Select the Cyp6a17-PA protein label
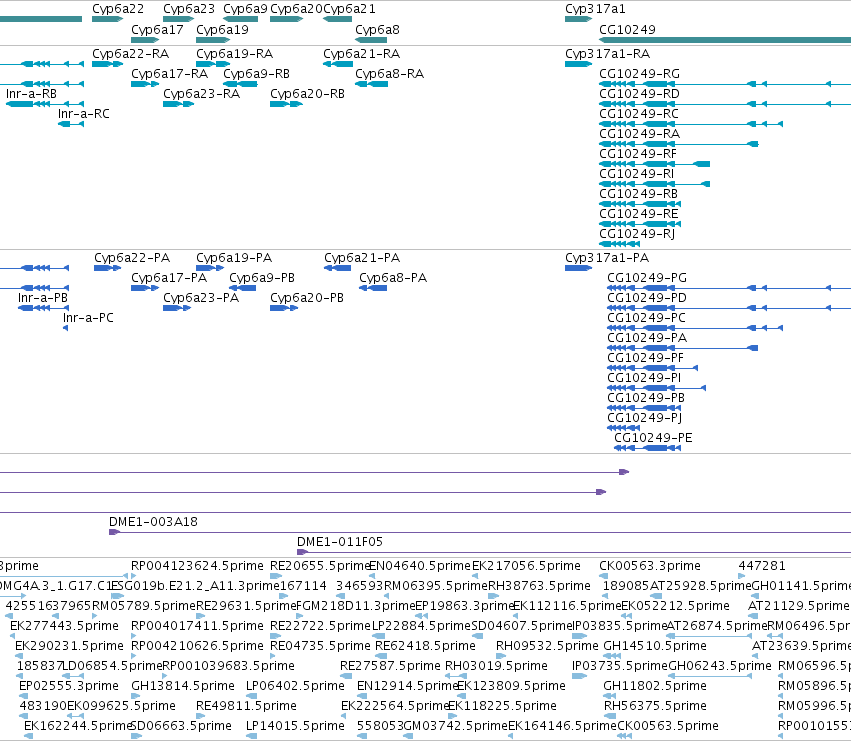 coord(169,277)
